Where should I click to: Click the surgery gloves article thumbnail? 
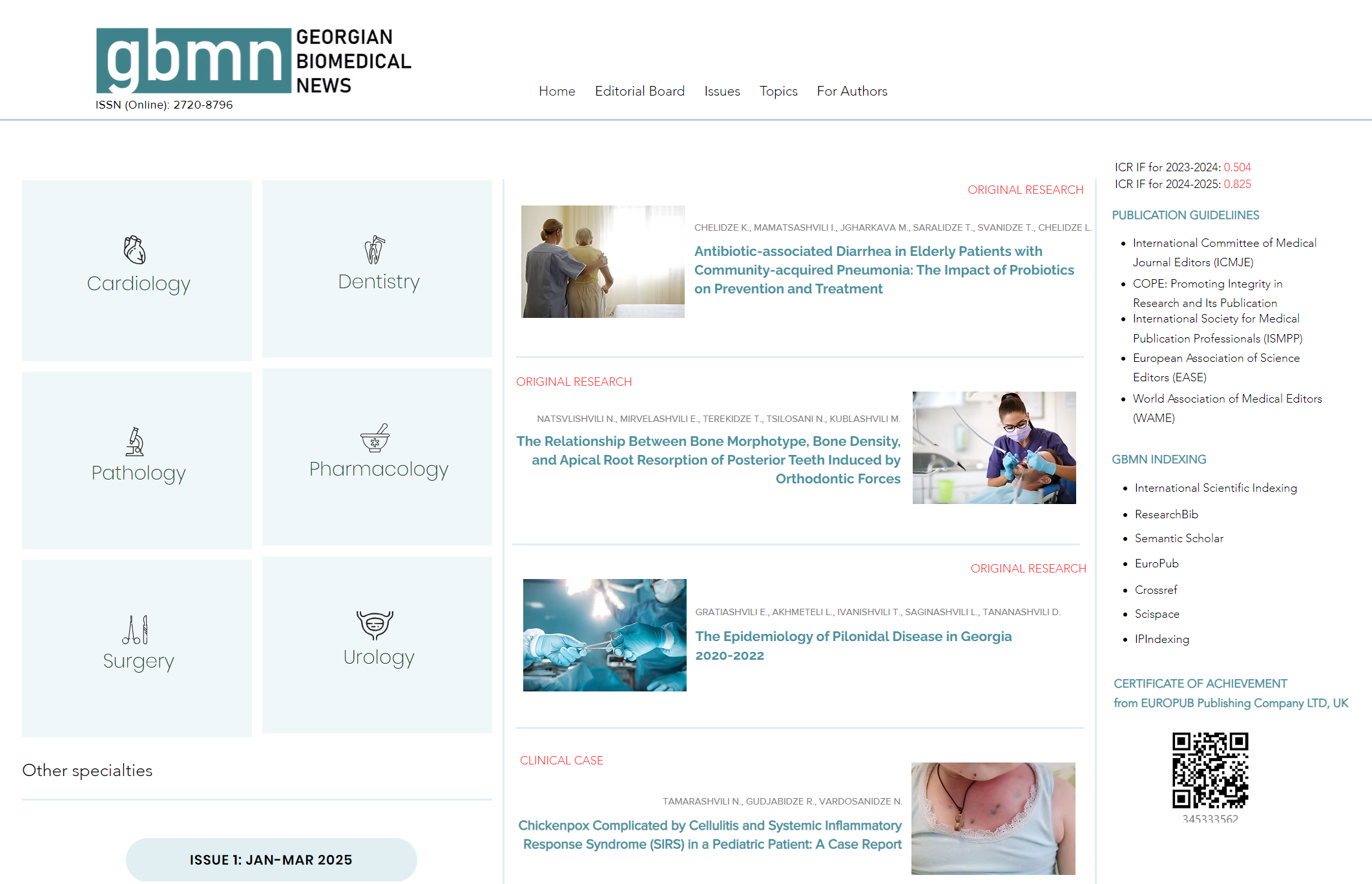coord(605,635)
